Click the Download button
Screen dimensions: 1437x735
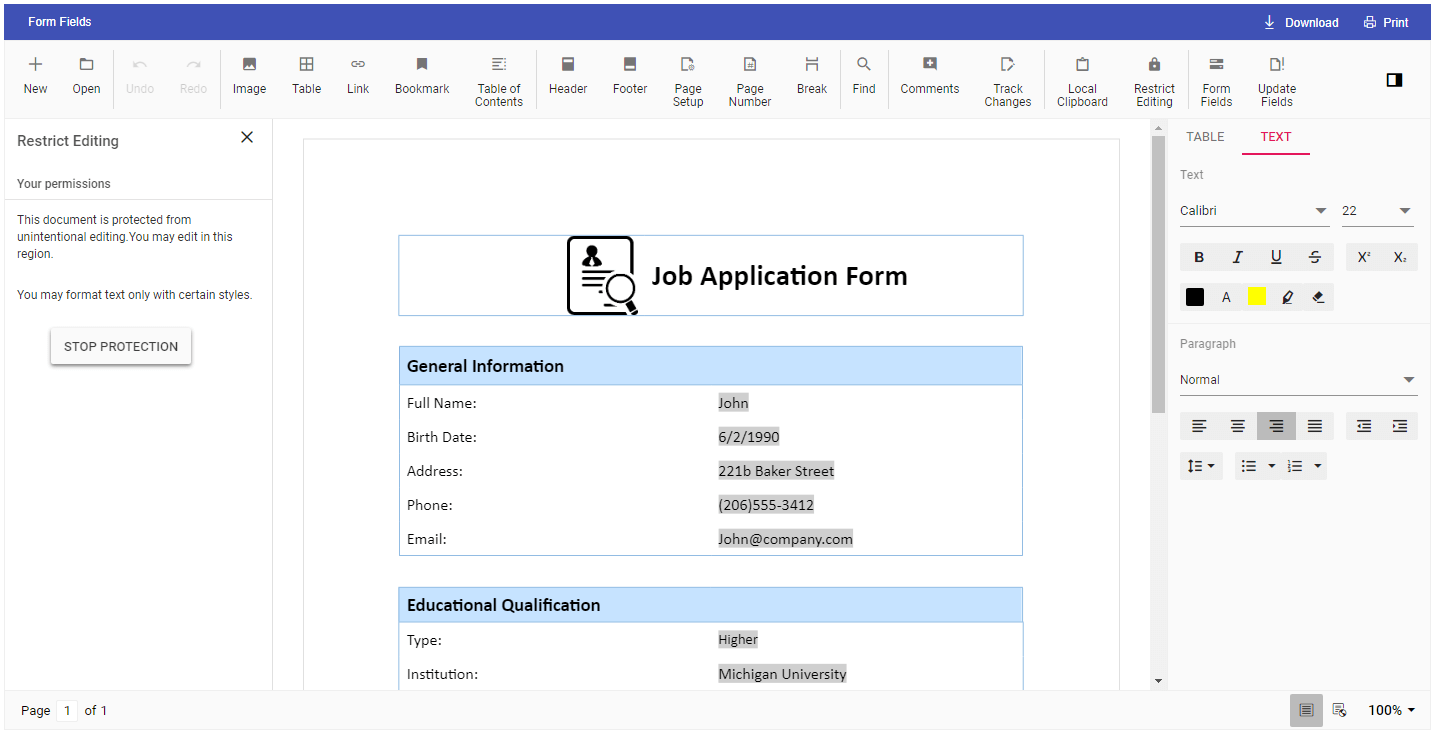[1301, 22]
